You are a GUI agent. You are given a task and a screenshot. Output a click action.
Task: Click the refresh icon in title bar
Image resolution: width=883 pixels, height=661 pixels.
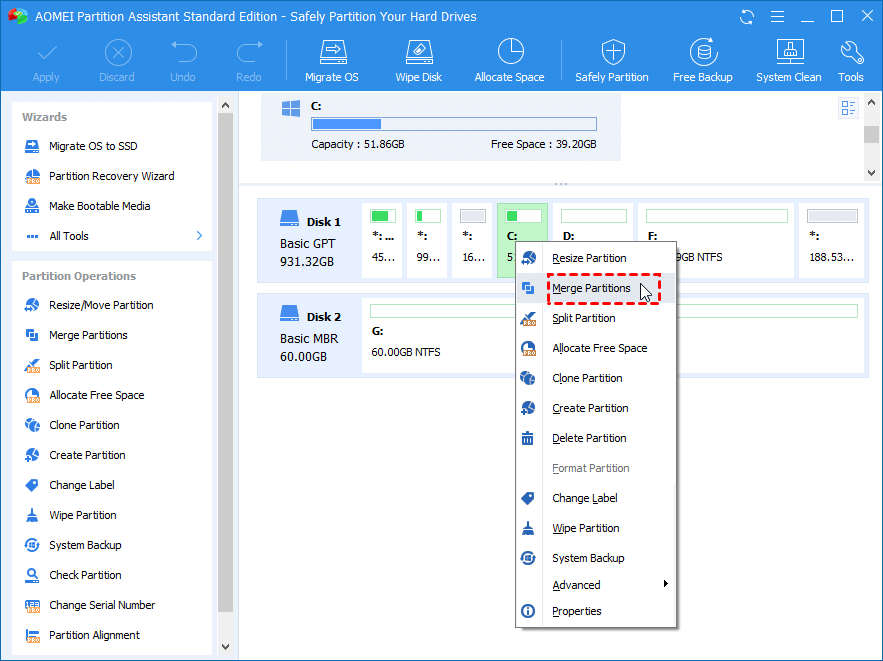747,17
